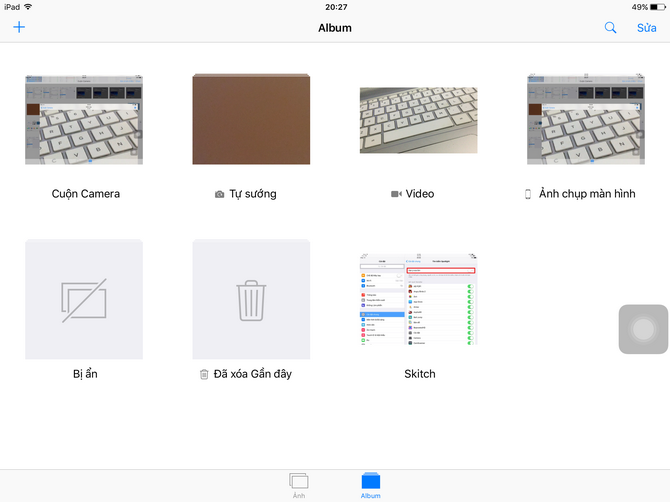The image size is (670, 502).
Task: Click the phone icon beside Ảnh chụp màn hình
Action: (529, 194)
